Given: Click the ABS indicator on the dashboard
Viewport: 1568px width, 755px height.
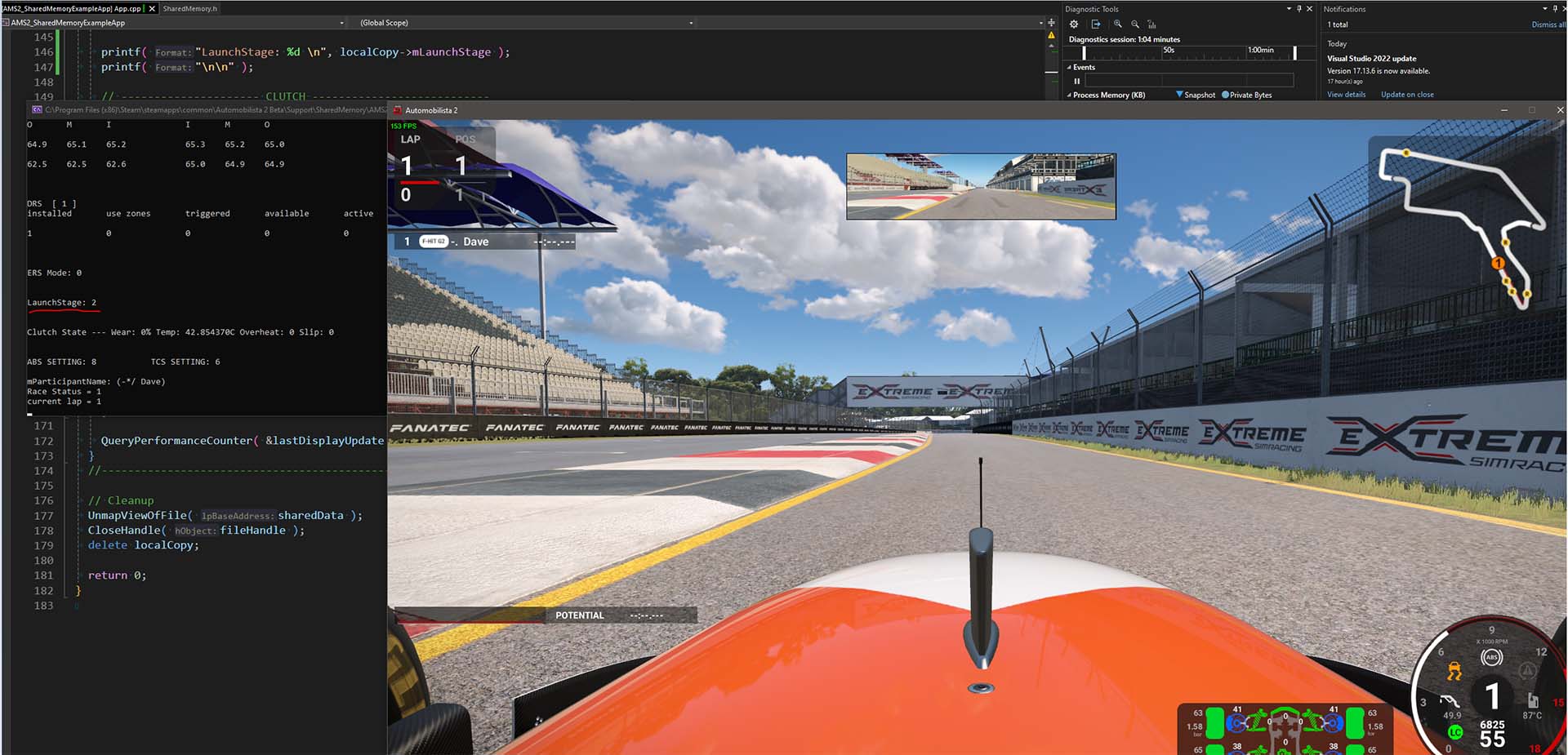Looking at the screenshot, I should click(x=1491, y=657).
